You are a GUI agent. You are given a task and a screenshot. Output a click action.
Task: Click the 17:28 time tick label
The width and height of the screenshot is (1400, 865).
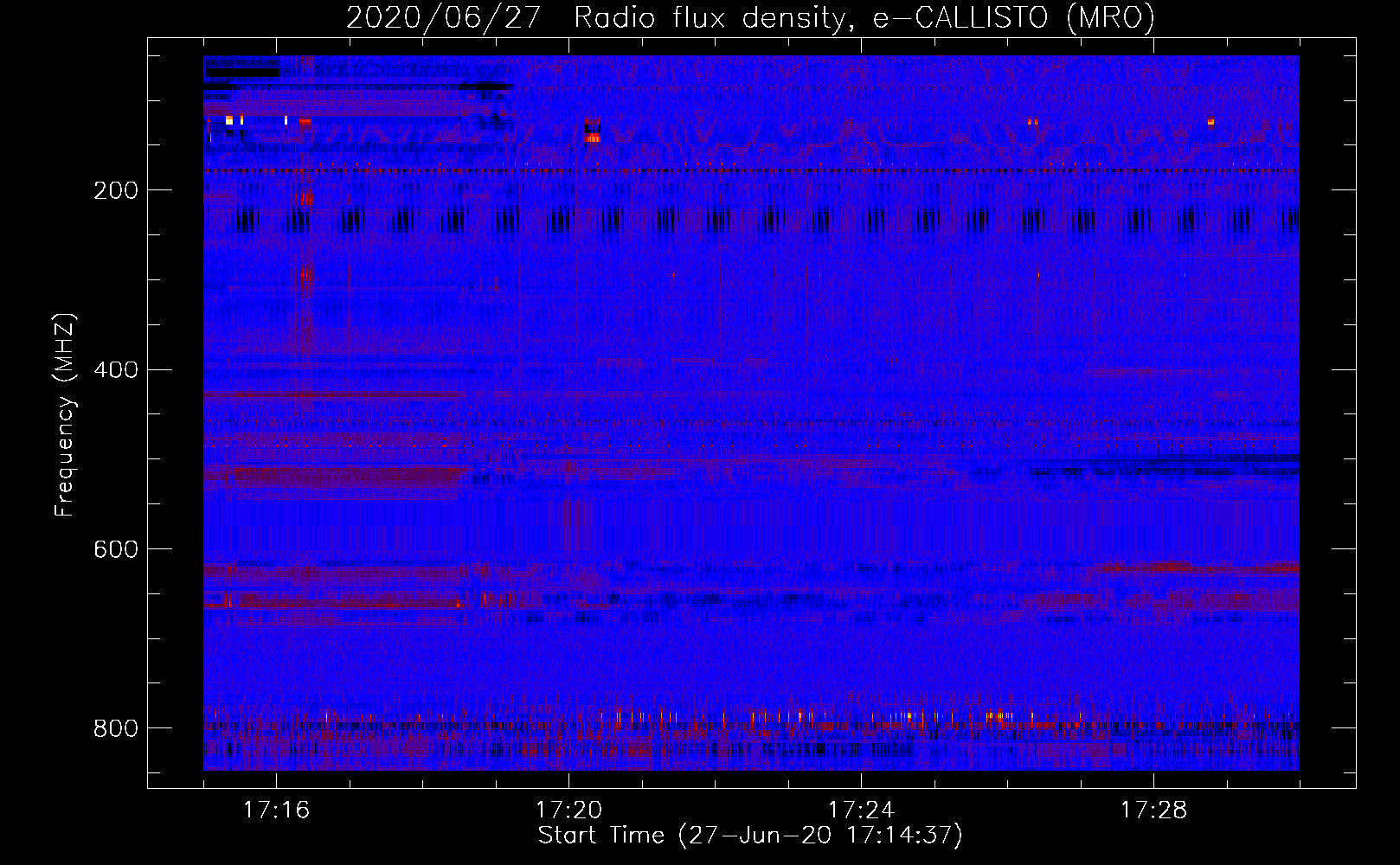click(1153, 810)
